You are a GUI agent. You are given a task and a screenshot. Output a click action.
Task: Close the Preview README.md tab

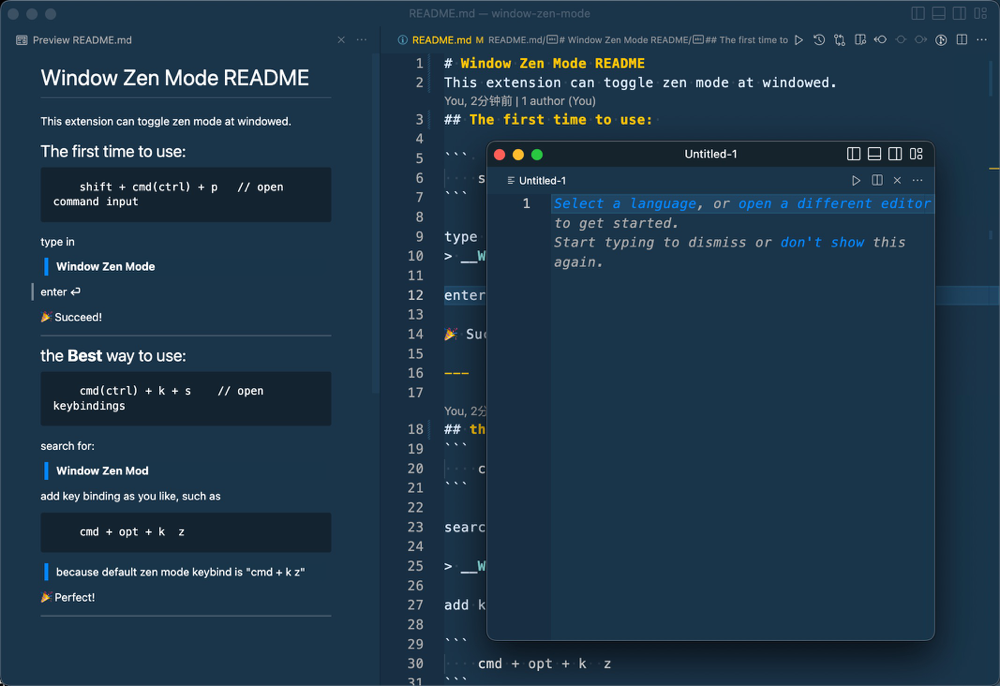(x=341, y=40)
